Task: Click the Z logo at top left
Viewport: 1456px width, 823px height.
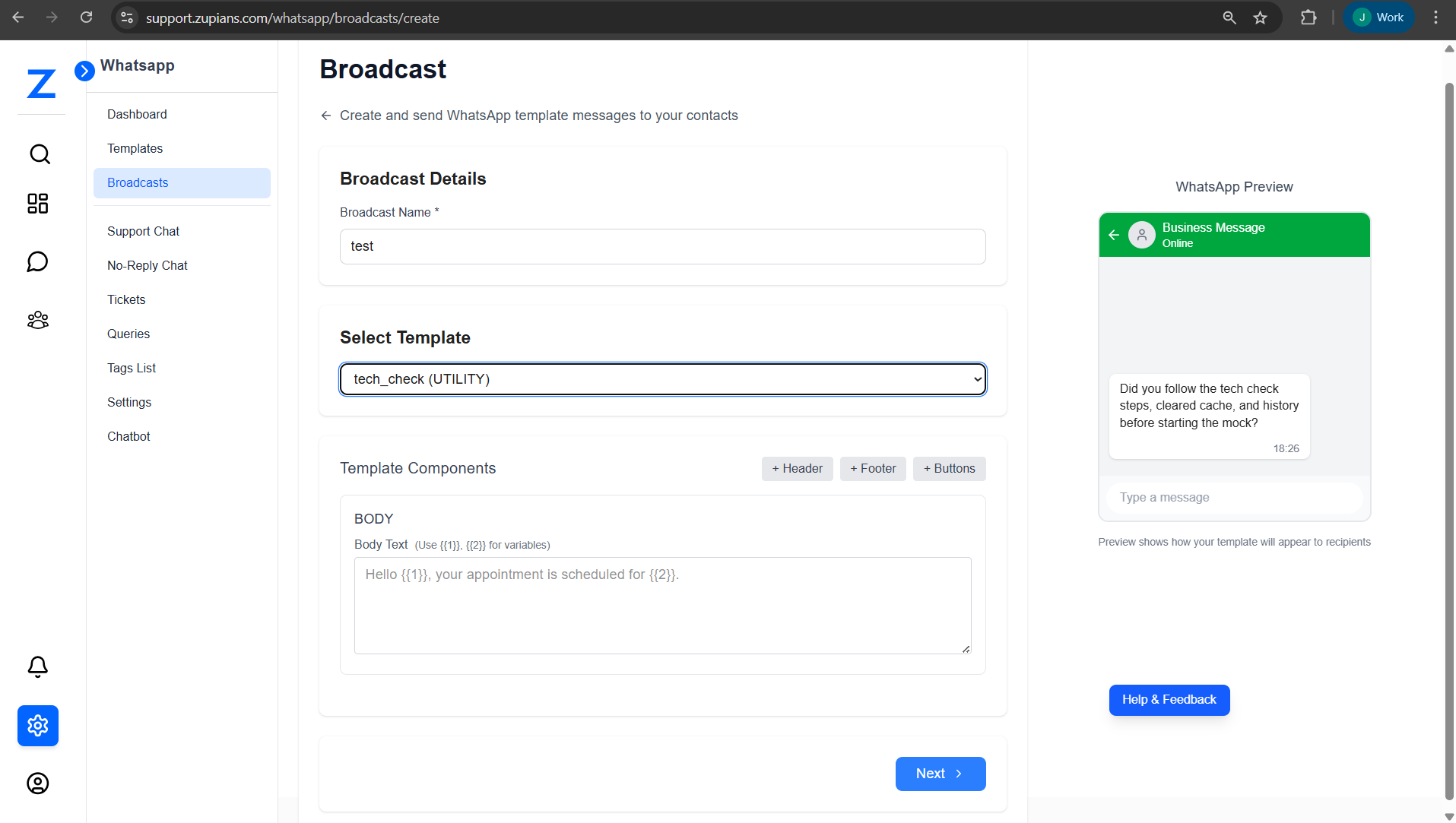Action: pyautogui.click(x=41, y=84)
